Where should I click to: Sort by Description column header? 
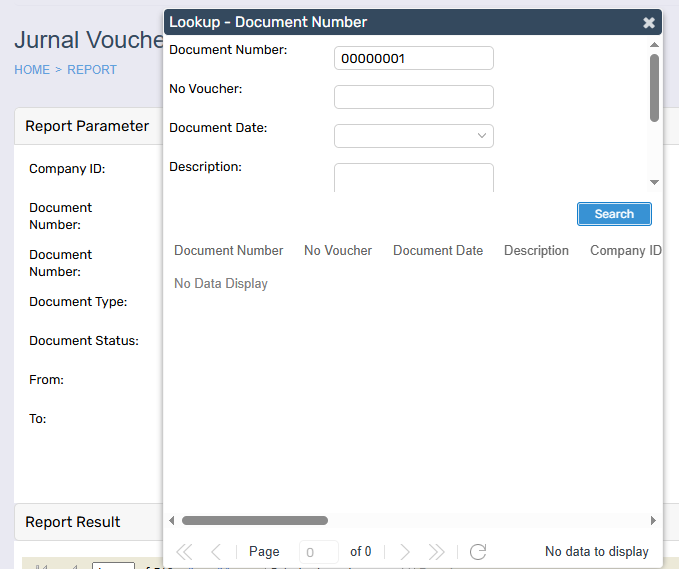tap(536, 250)
